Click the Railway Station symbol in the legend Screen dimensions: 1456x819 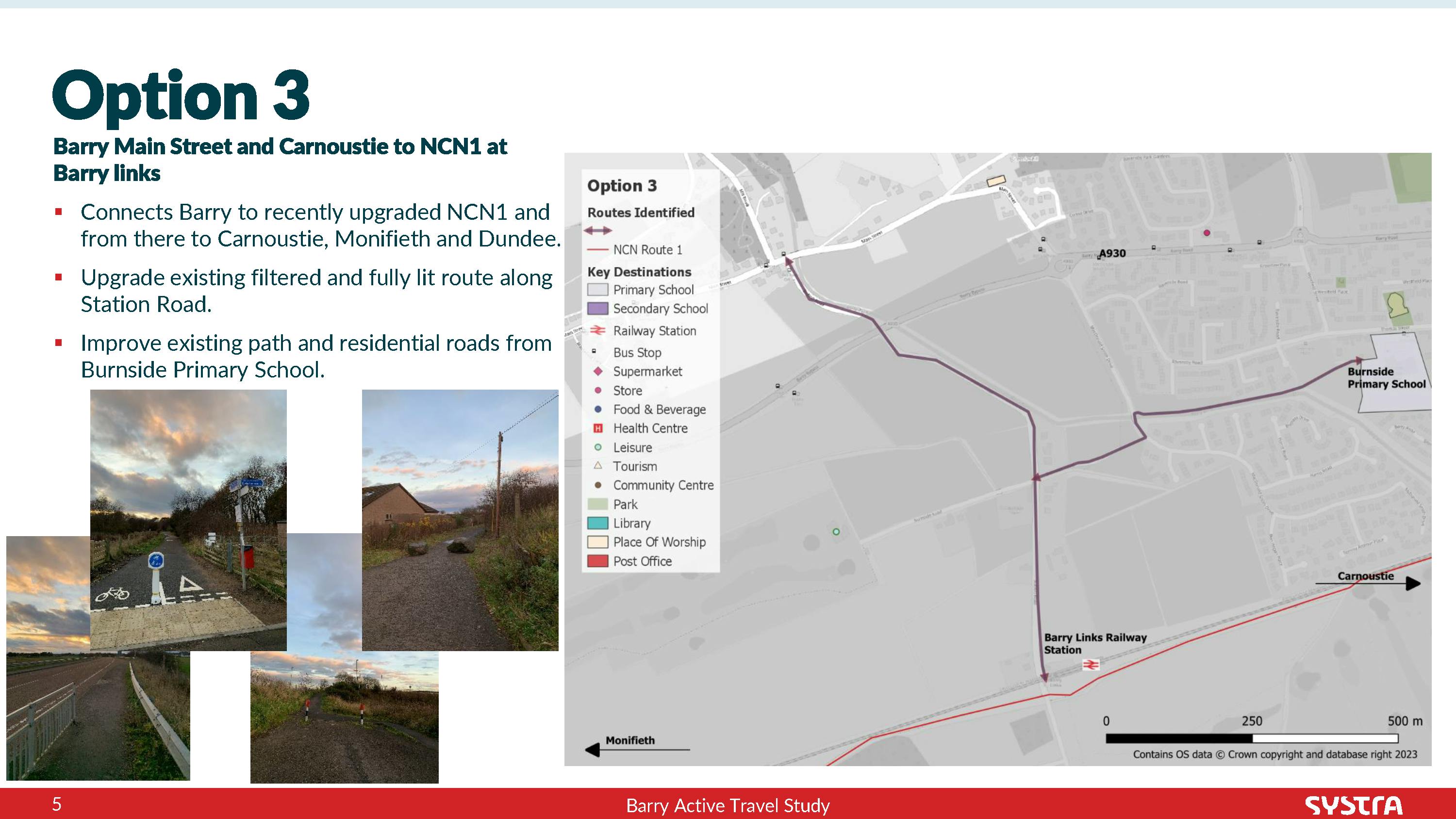click(597, 330)
